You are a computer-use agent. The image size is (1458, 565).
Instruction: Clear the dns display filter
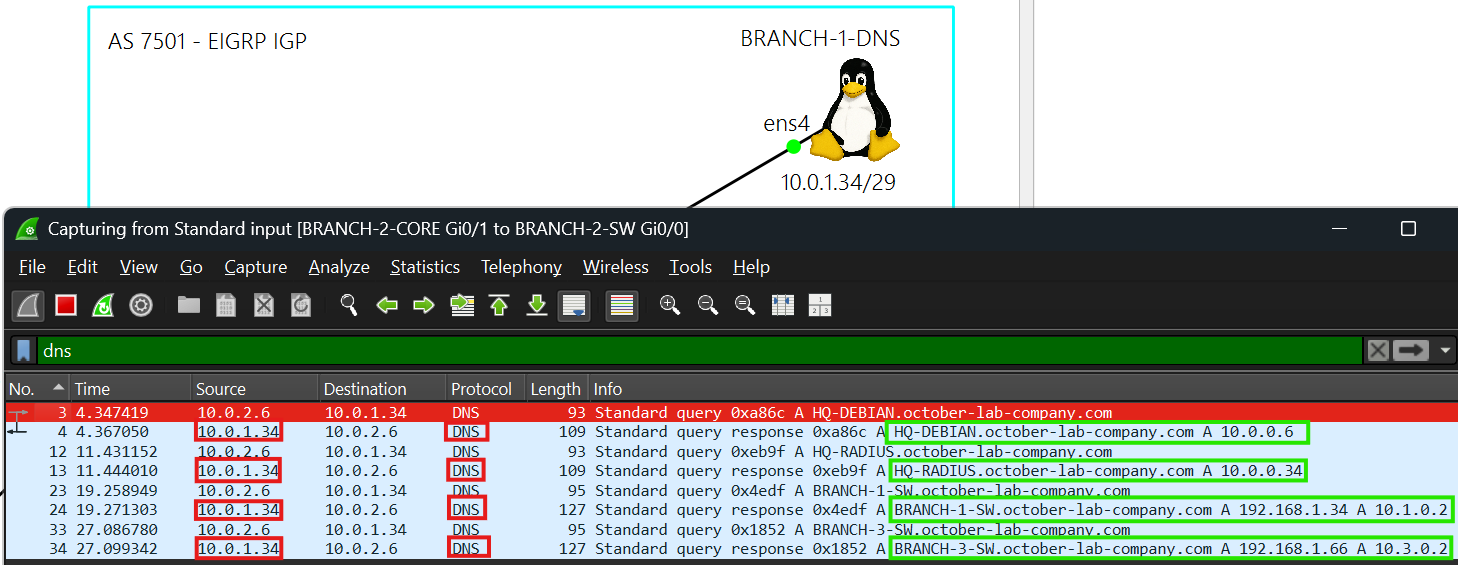pyautogui.click(x=1378, y=351)
